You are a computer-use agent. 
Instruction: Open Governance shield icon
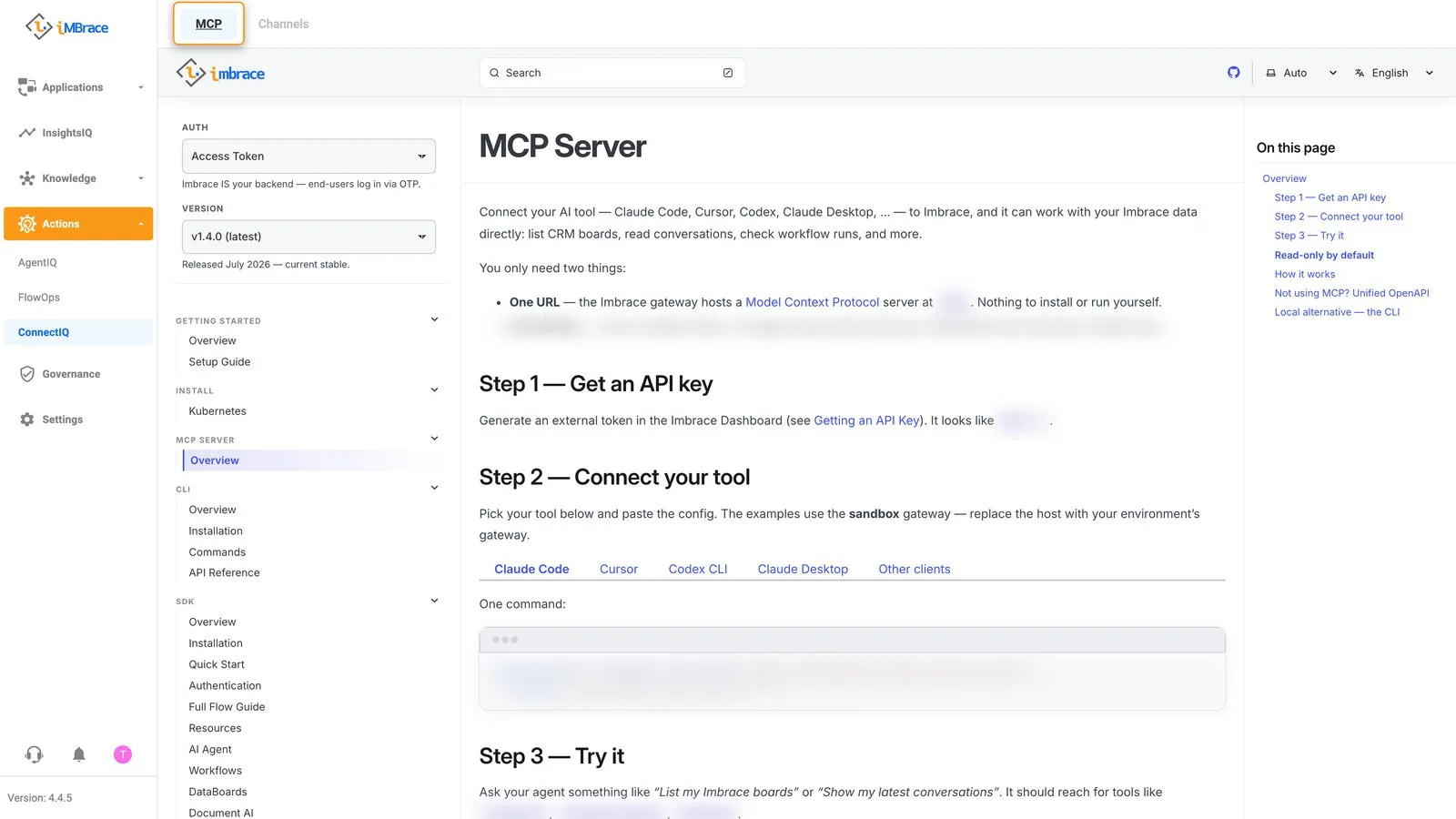(26, 374)
